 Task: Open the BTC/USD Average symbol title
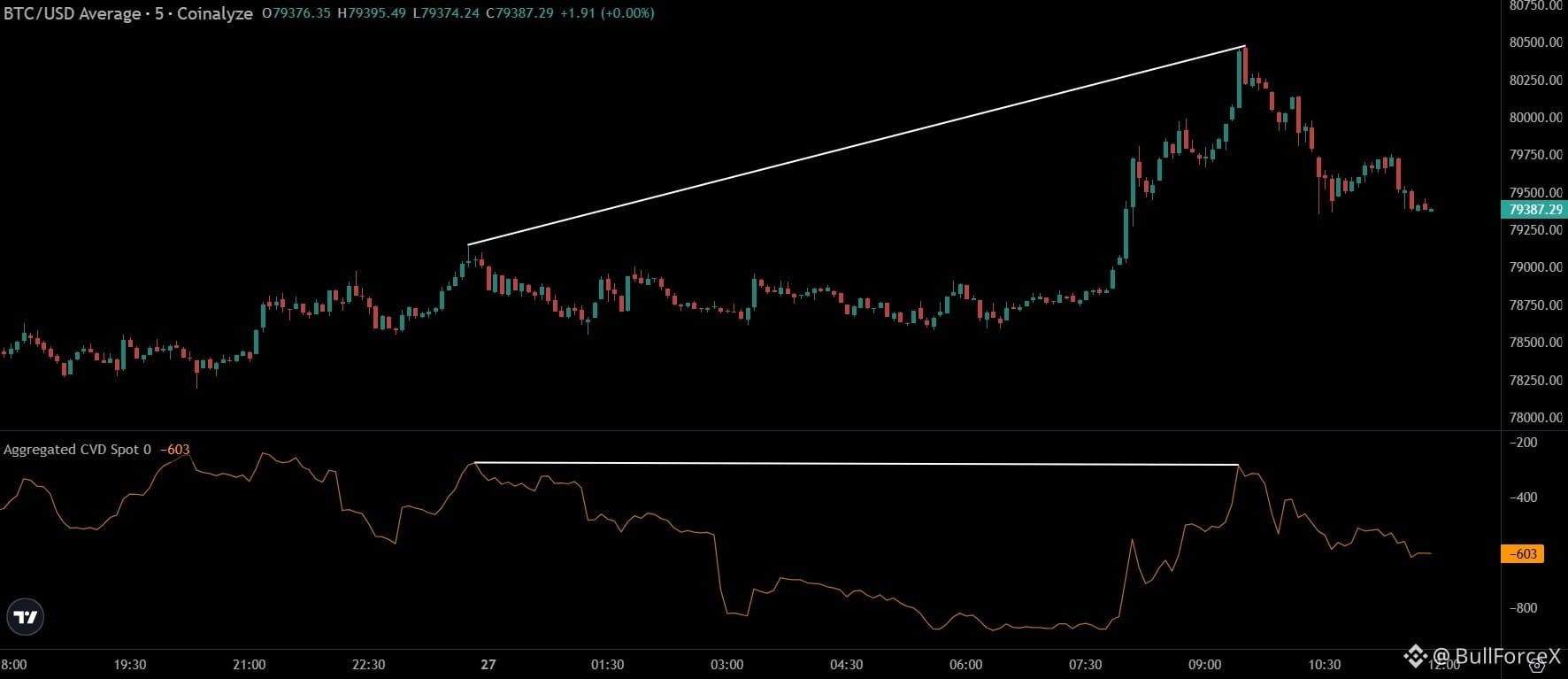coord(128,13)
